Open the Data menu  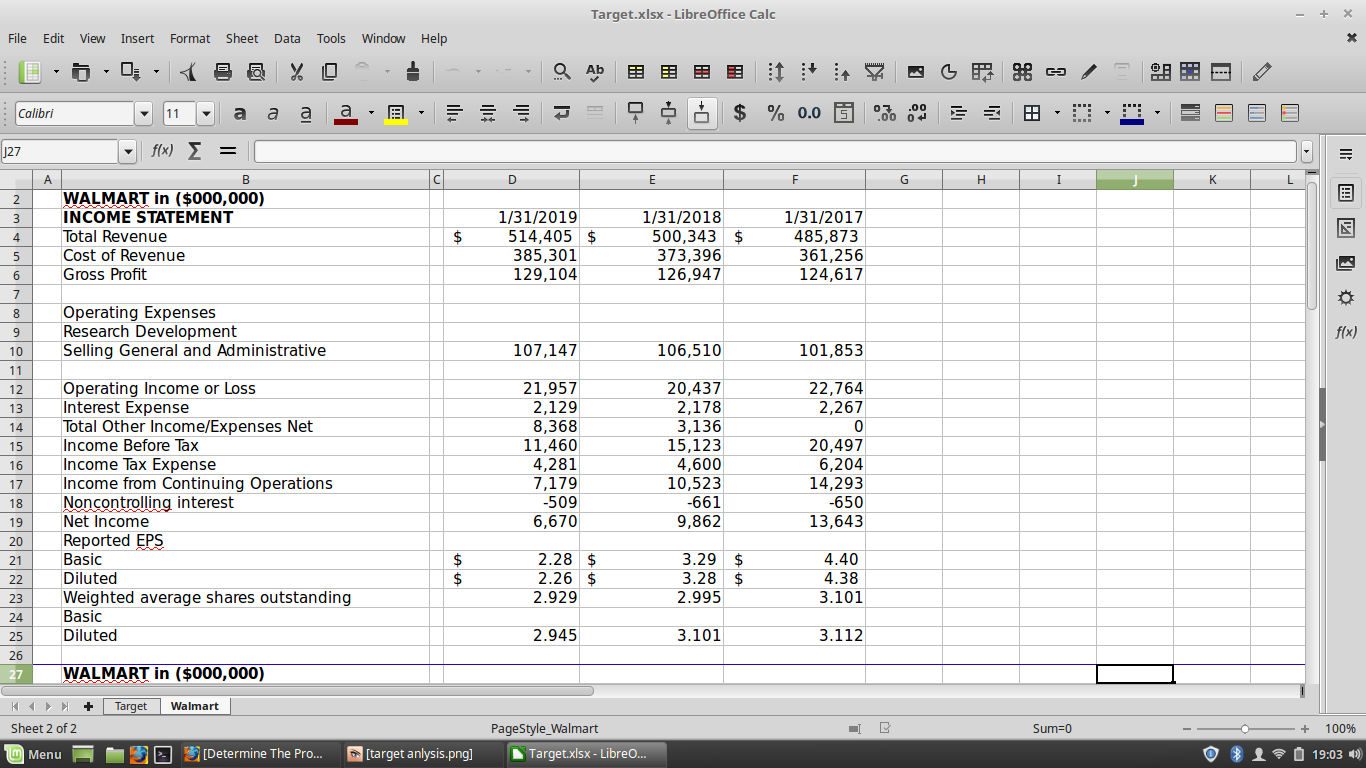287,38
